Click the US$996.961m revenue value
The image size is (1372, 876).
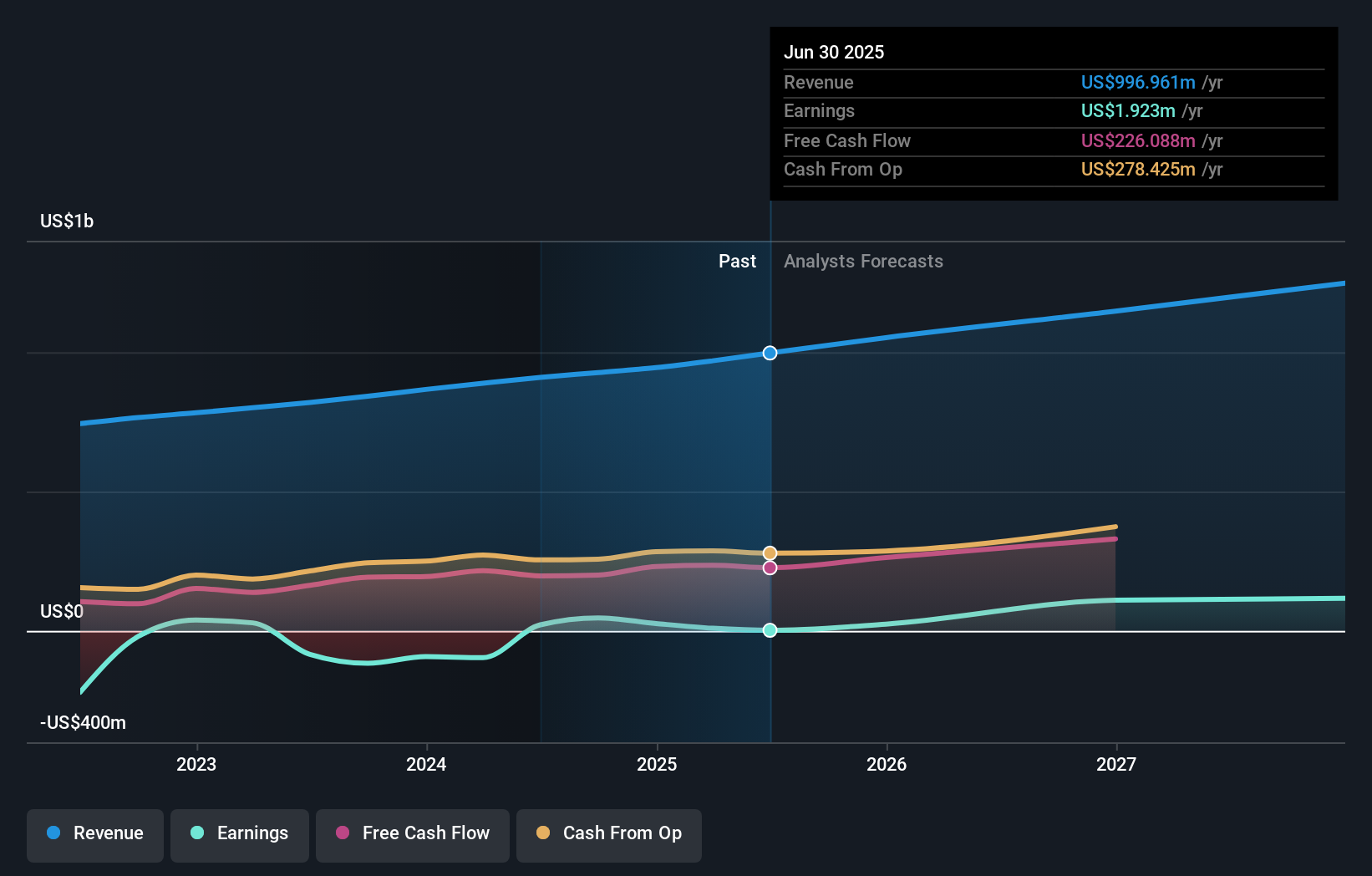click(1138, 82)
